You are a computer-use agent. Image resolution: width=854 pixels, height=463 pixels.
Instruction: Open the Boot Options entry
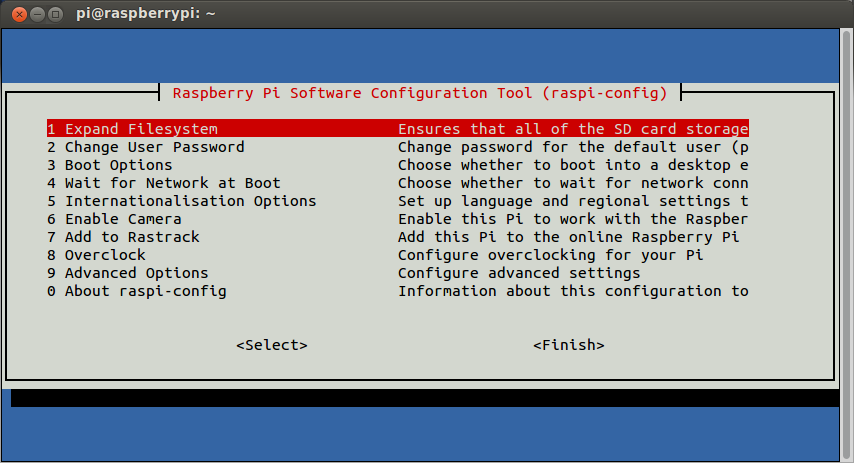tap(109, 165)
